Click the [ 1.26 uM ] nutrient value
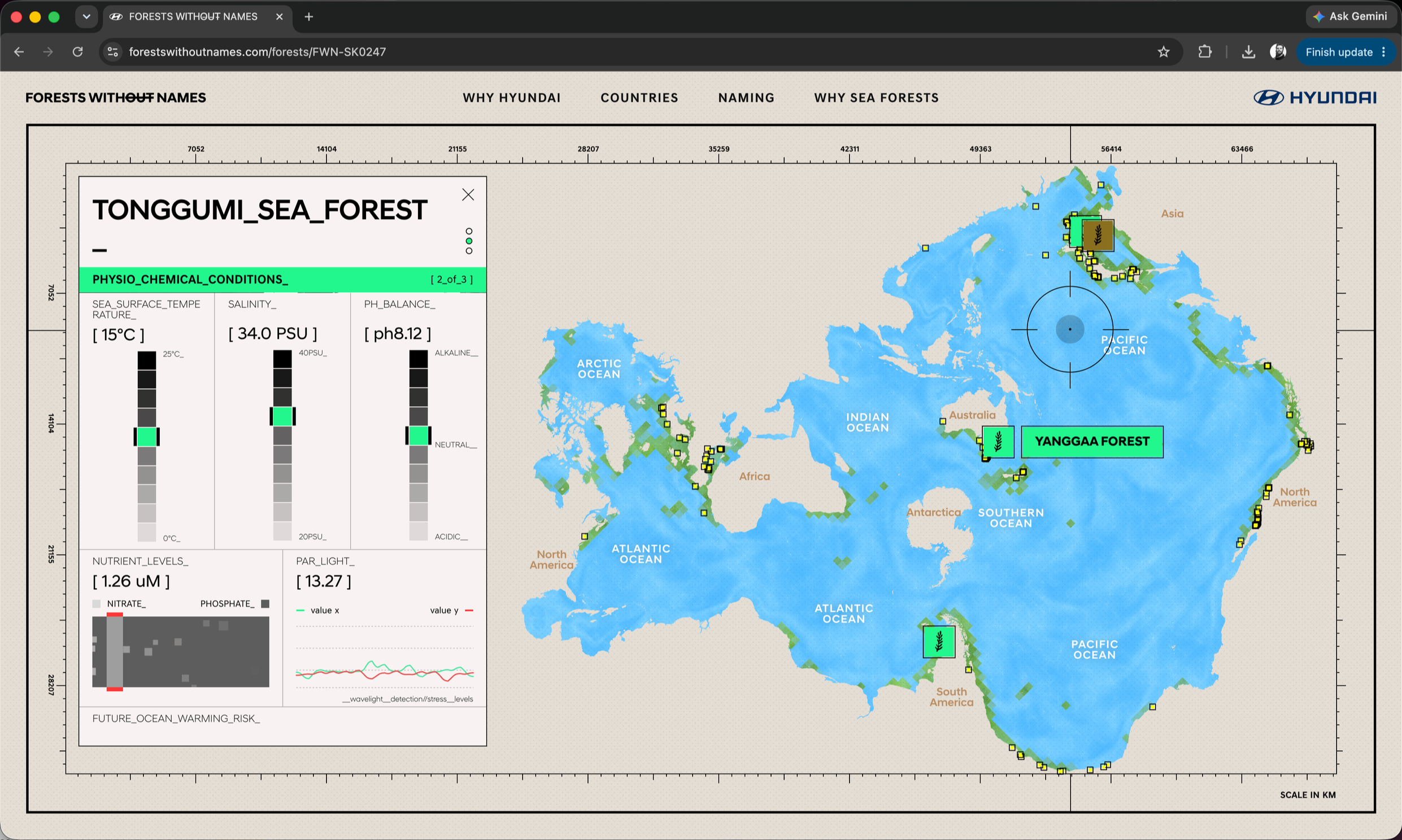 point(130,581)
